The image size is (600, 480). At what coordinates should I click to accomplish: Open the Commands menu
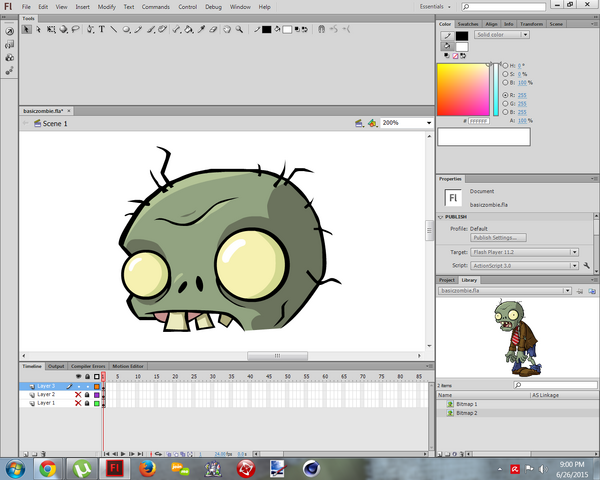click(155, 7)
